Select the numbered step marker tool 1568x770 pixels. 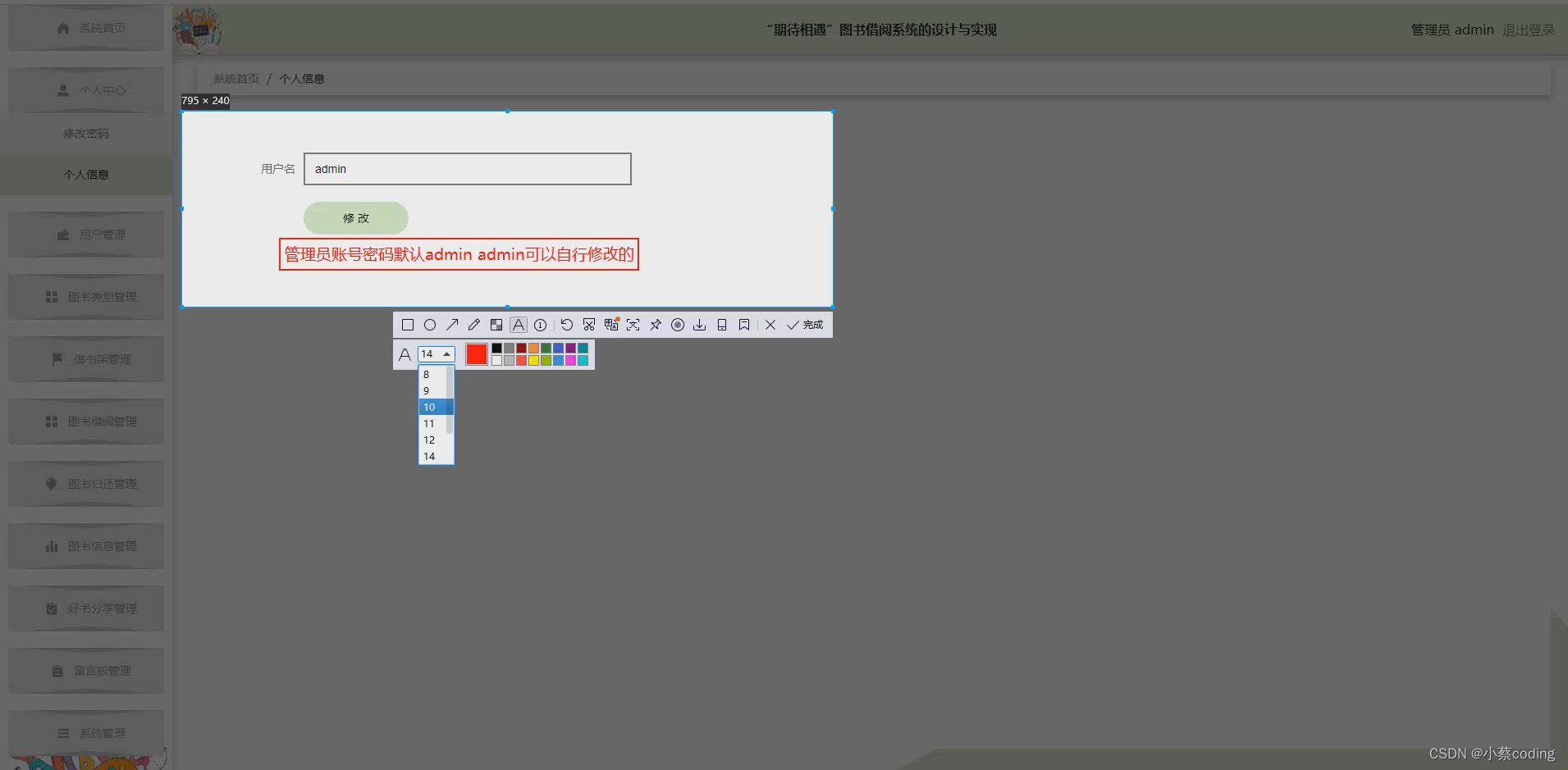click(541, 325)
